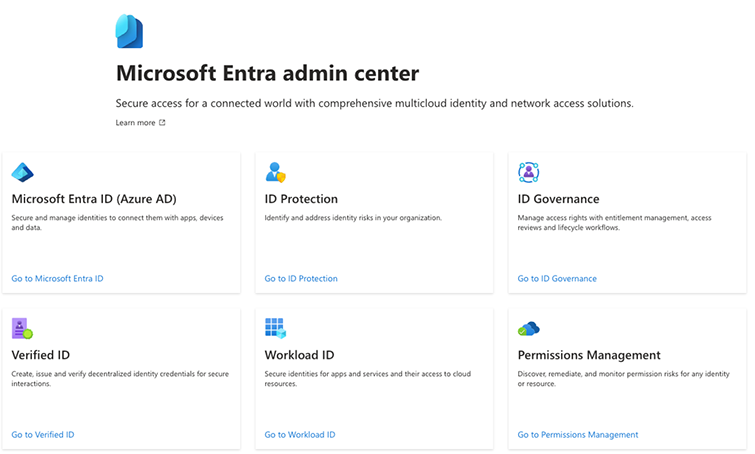Click the ID Governance card heading
The height and width of the screenshot is (454, 755).
[x=559, y=199]
